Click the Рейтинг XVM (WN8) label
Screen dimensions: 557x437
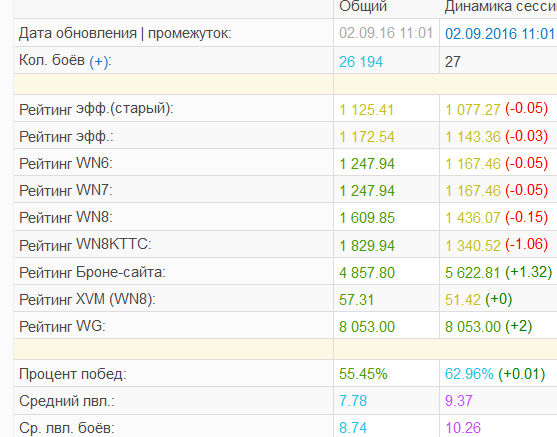click(87, 300)
